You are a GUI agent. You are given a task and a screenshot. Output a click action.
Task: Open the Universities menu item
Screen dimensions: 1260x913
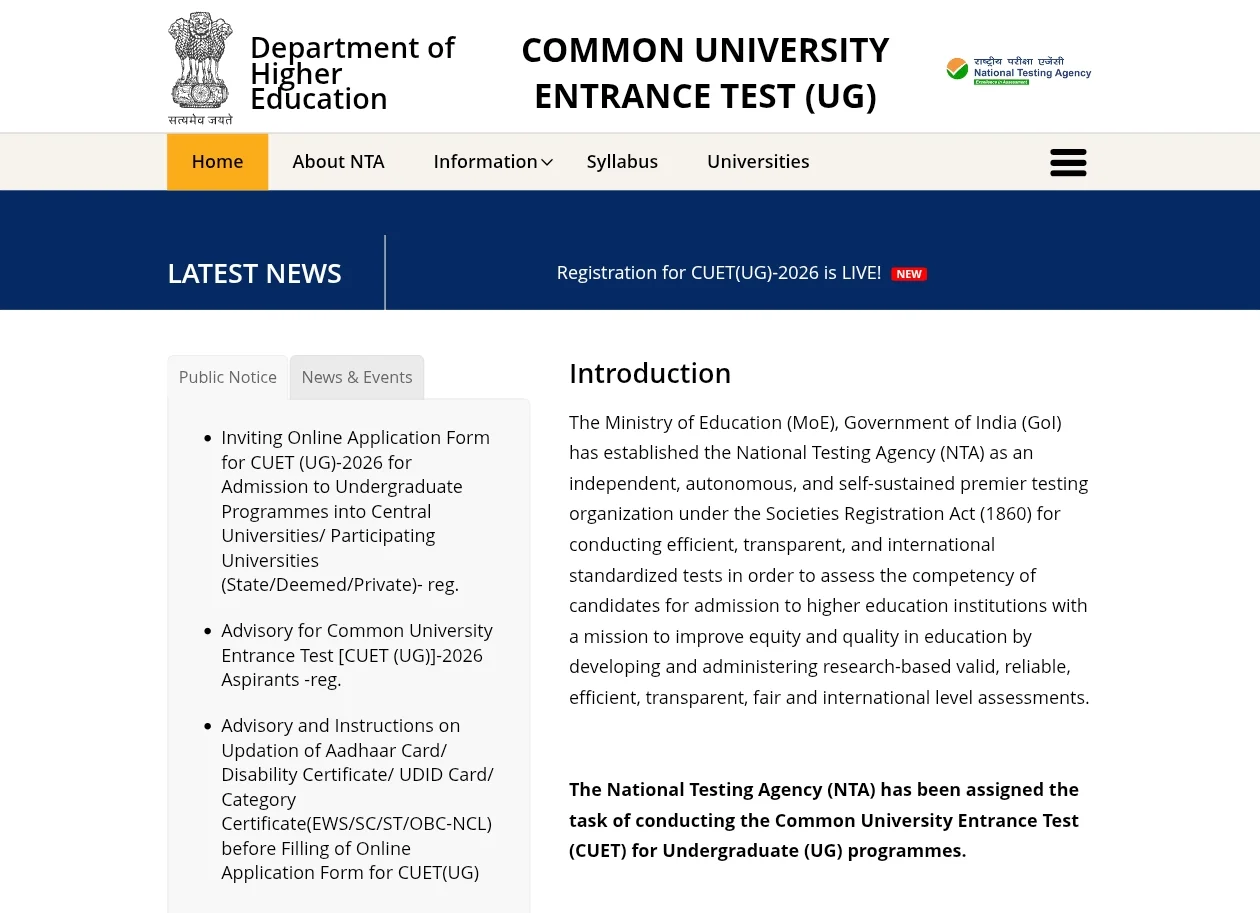(757, 162)
